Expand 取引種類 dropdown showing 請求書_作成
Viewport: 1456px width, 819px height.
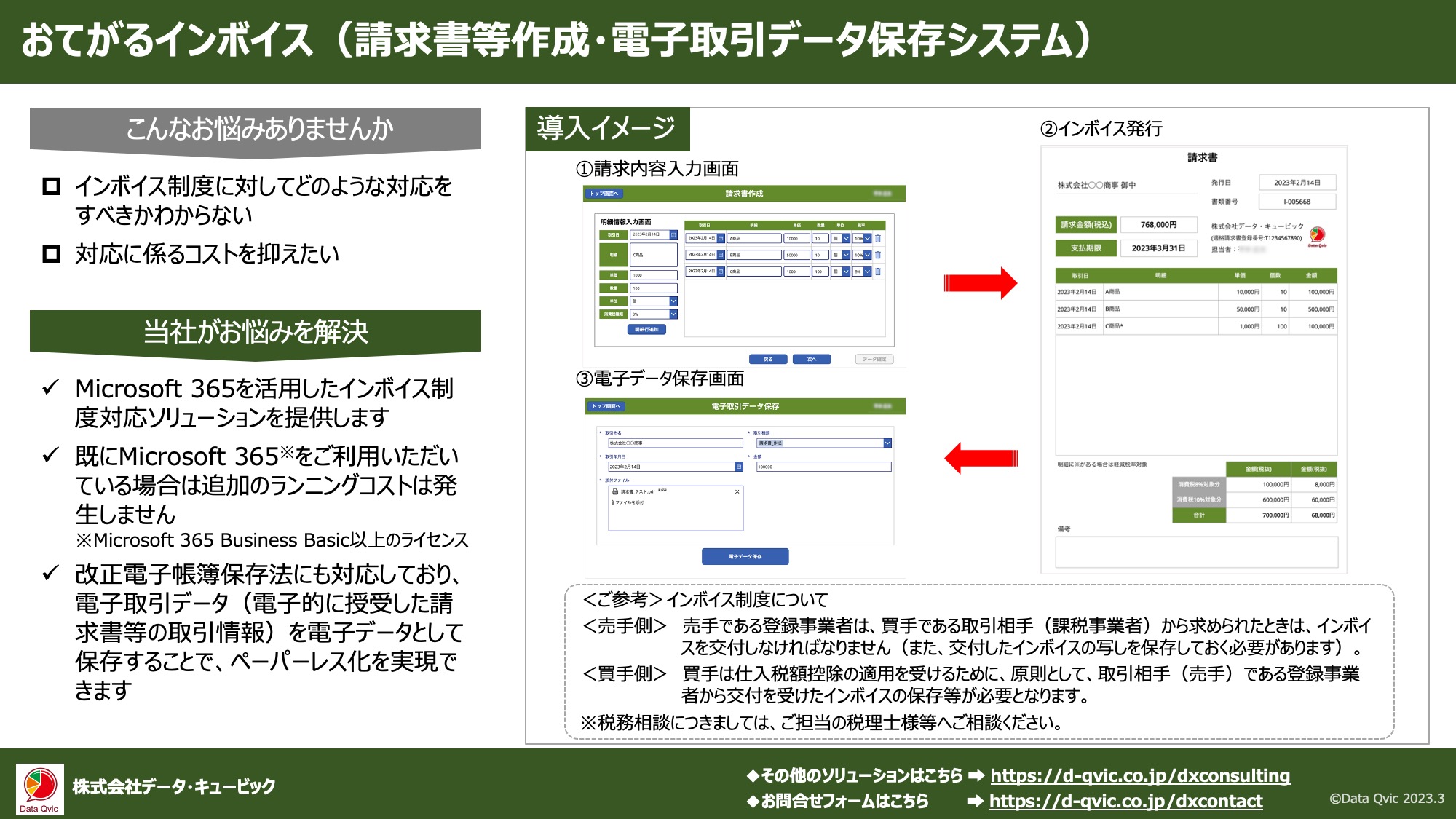coord(887,443)
